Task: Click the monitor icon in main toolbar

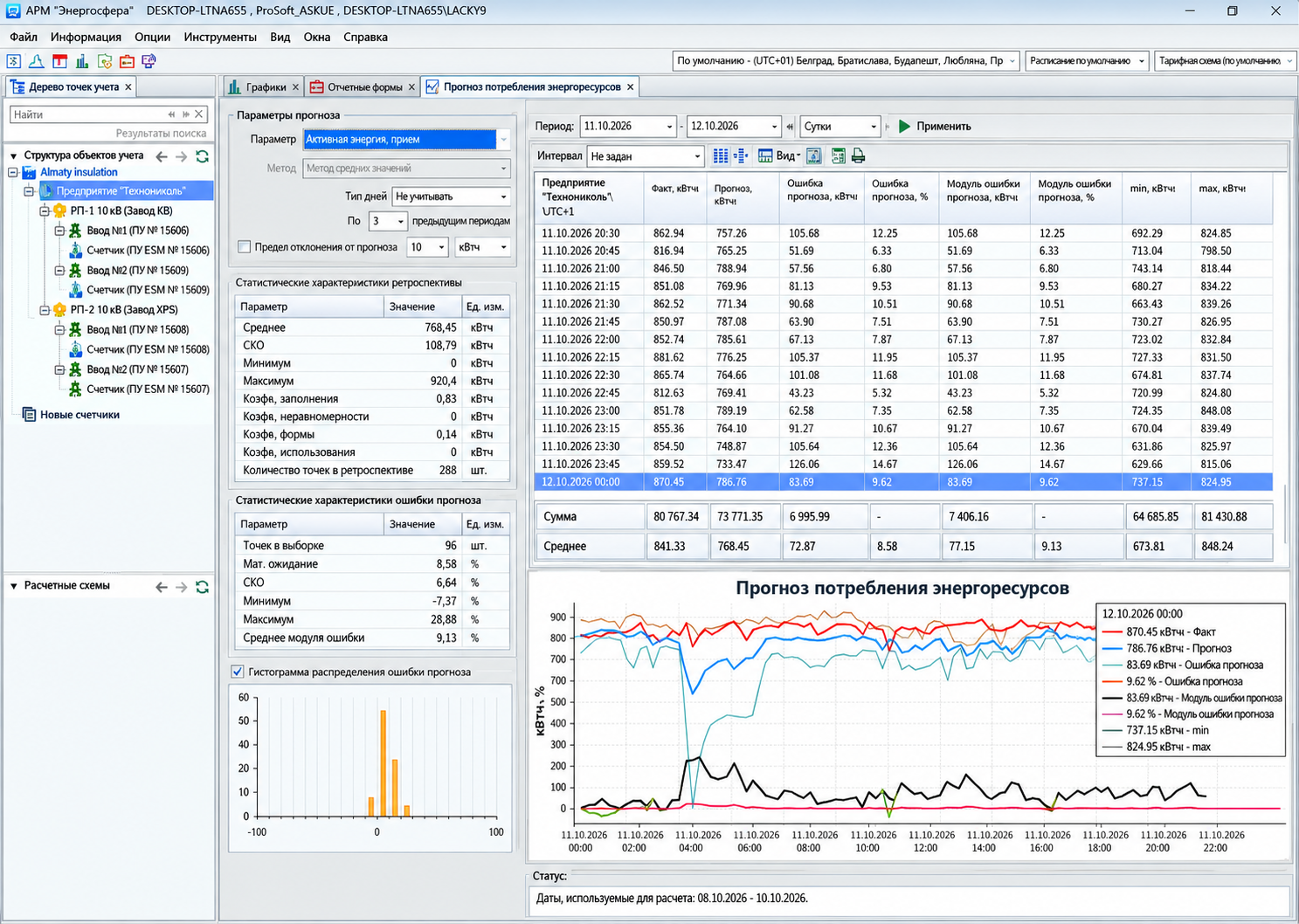Action: point(149,61)
